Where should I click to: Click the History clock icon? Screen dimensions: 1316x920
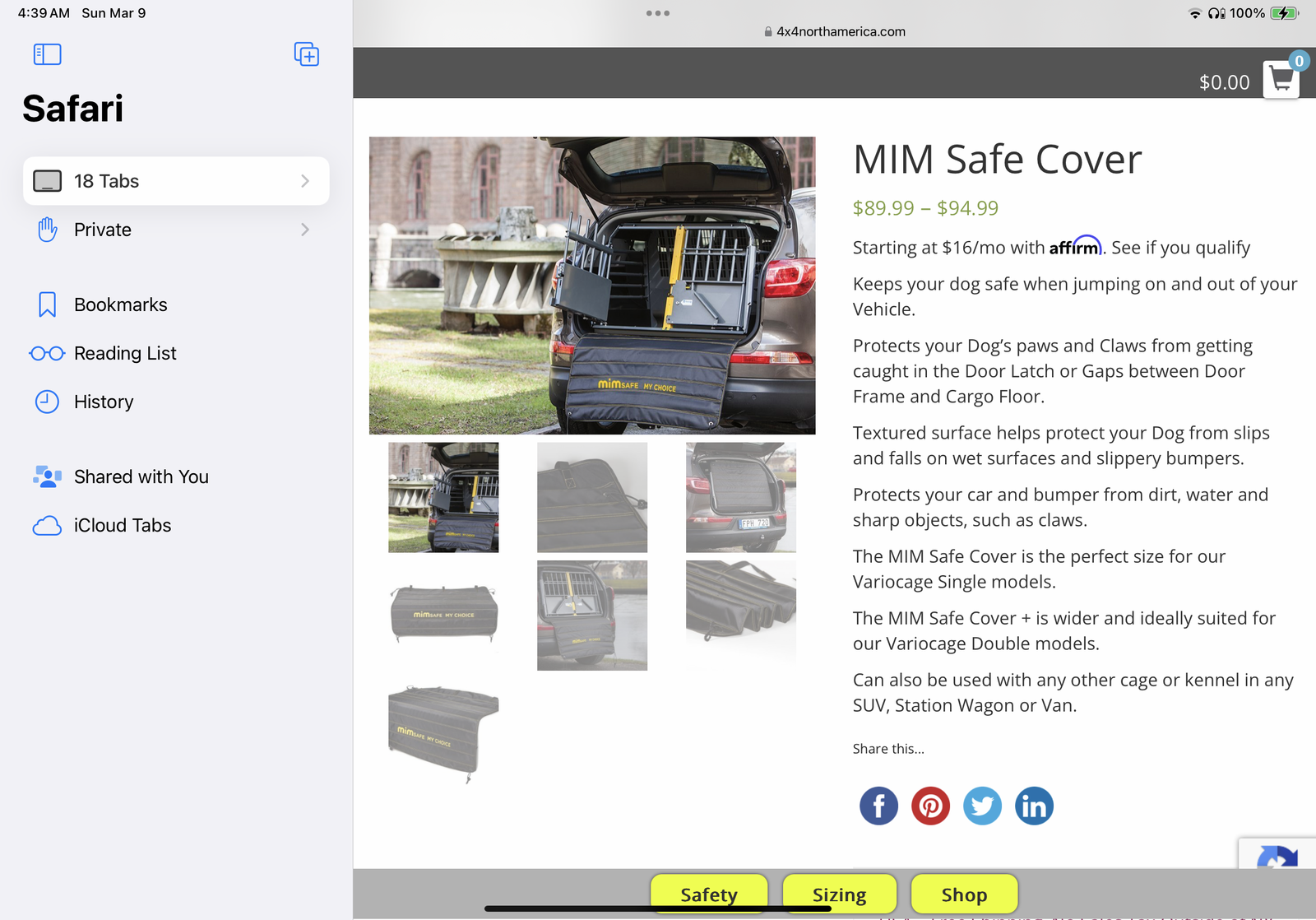(47, 402)
